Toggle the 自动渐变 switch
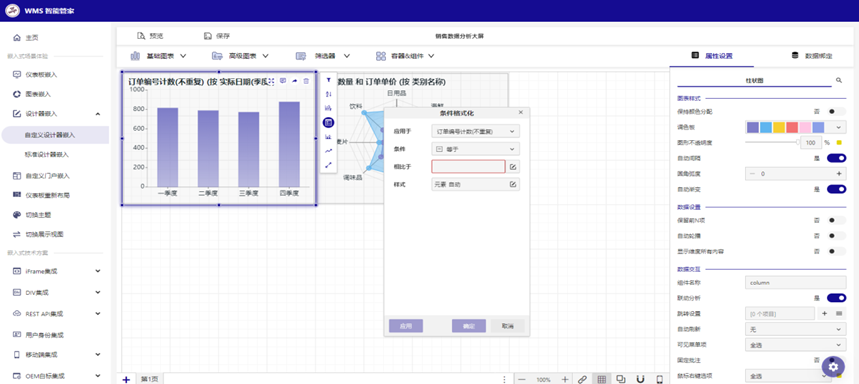859x384 pixels. [x=837, y=189]
